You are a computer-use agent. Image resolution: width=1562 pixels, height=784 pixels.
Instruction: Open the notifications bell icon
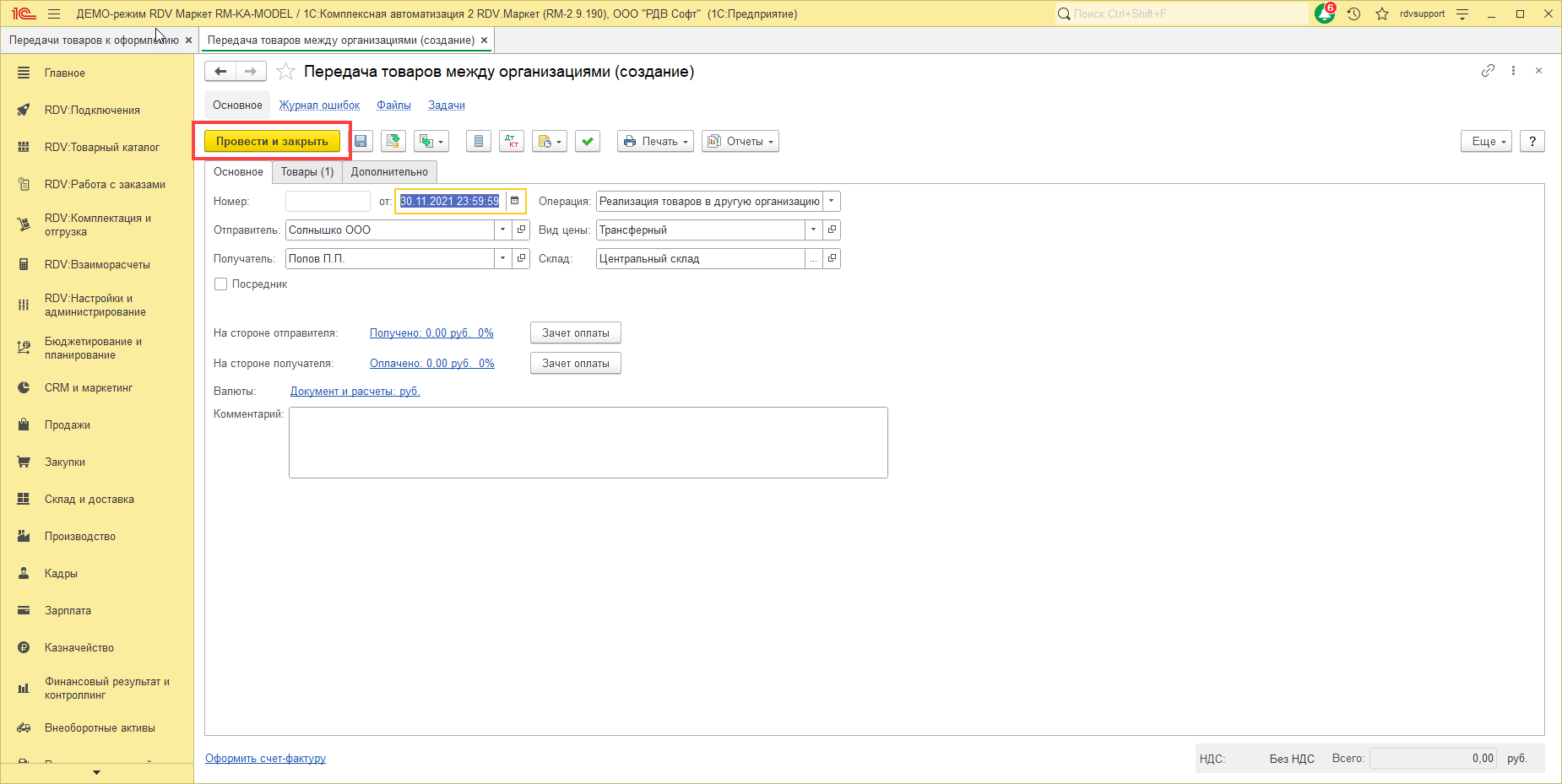[x=1325, y=14]
